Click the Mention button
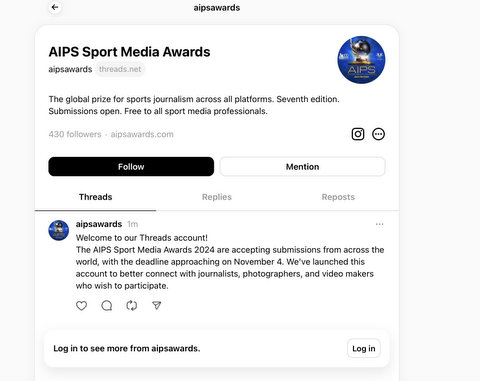 tap(302, 167)
